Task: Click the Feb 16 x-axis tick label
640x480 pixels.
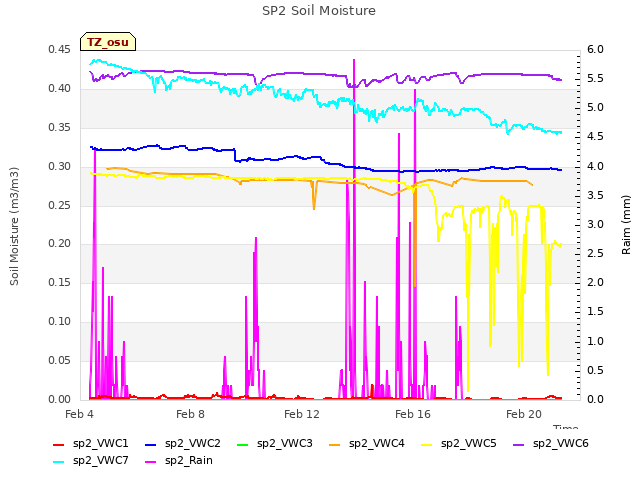Action: click(x=413, y=414)
